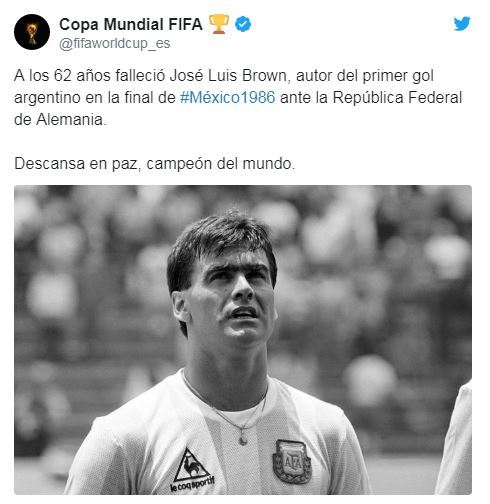Click the phrase "campeón del mundo"
The width and height of the screenshot is (490, 504).
220,164
